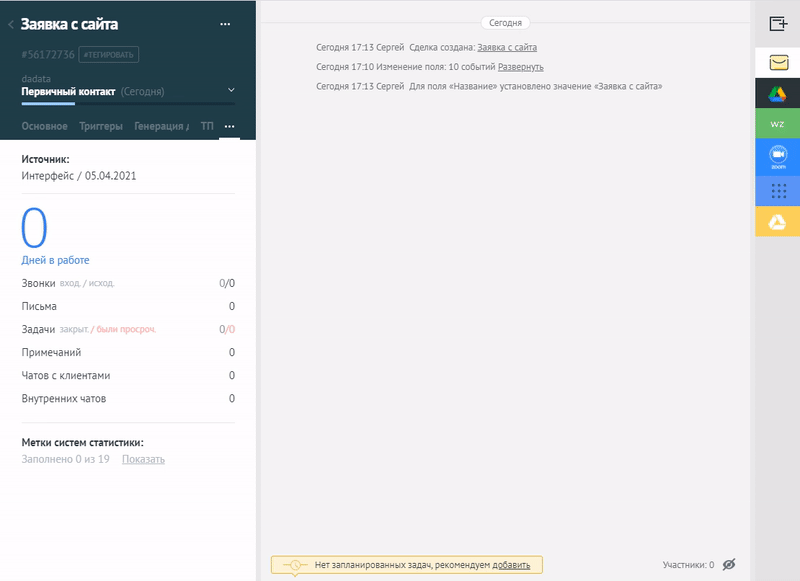
Task: Open the dotted grid widget
Action: 777,190
